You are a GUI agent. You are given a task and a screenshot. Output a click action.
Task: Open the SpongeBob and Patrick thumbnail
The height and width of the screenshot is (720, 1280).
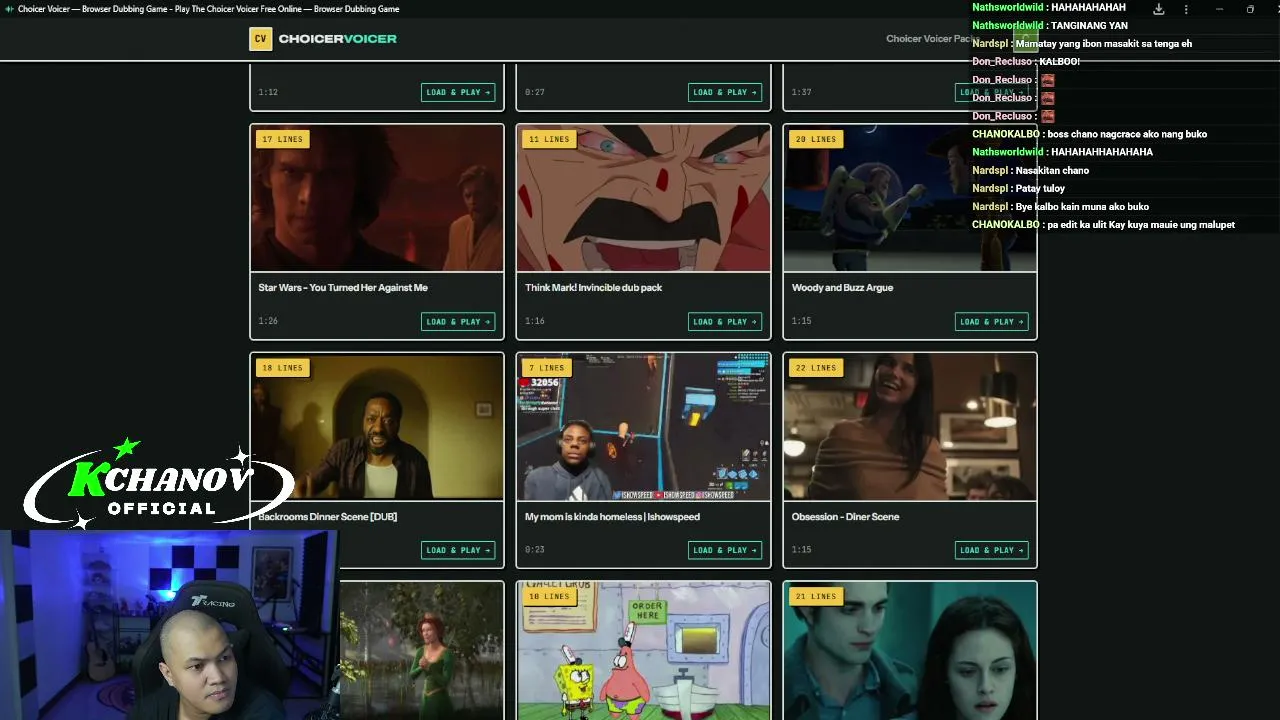(x=644, y=651)
